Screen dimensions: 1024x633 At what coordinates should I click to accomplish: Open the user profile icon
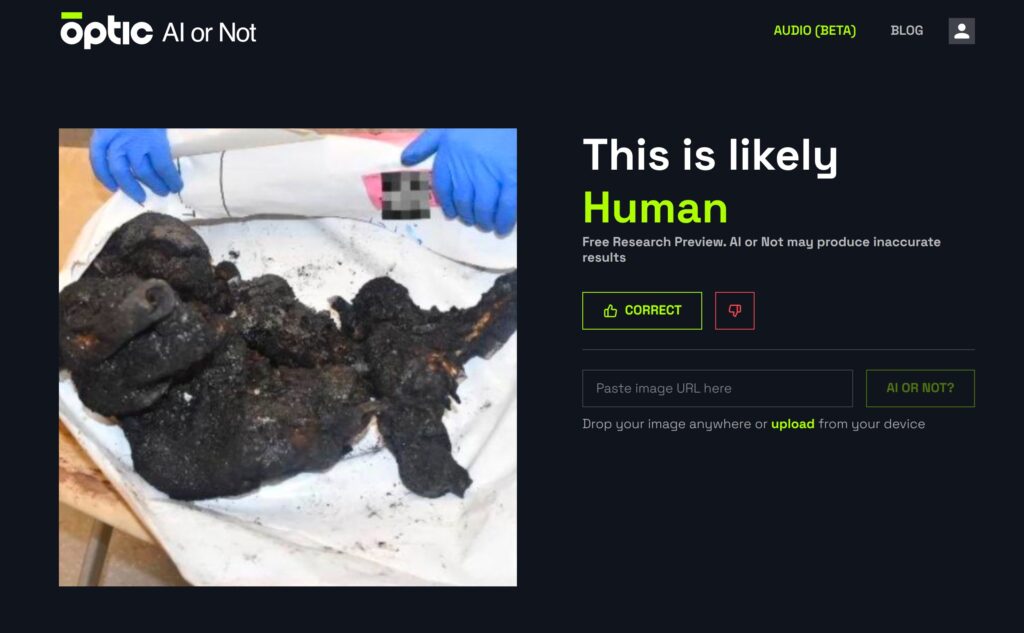tap(961, 31)
